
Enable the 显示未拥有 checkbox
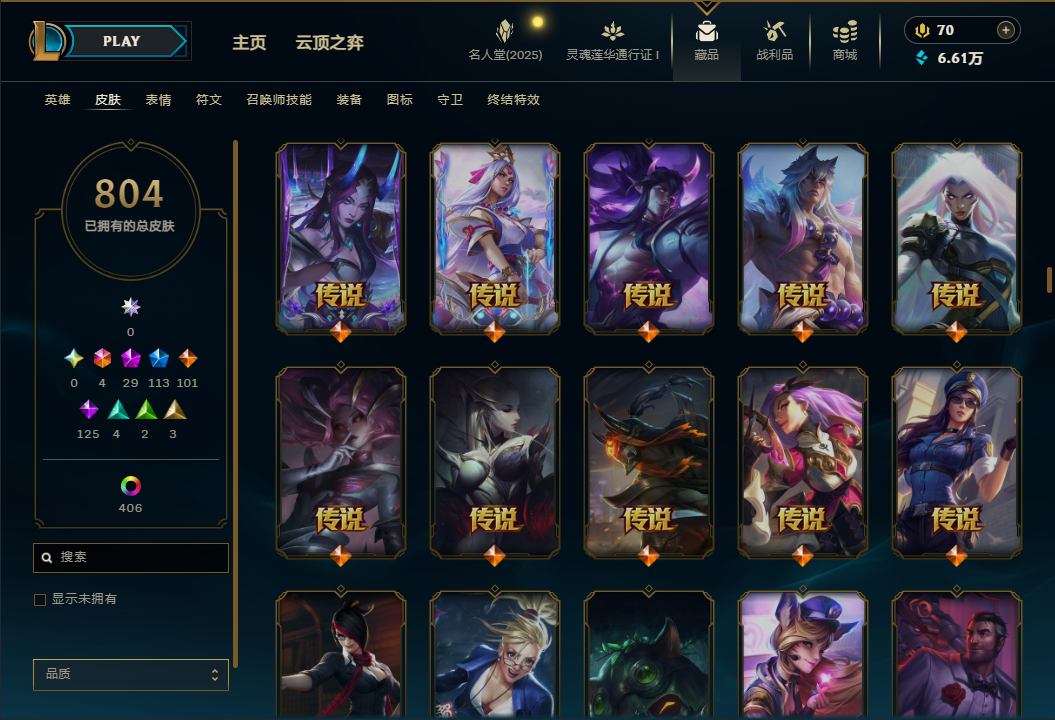(x=40, y=600)
